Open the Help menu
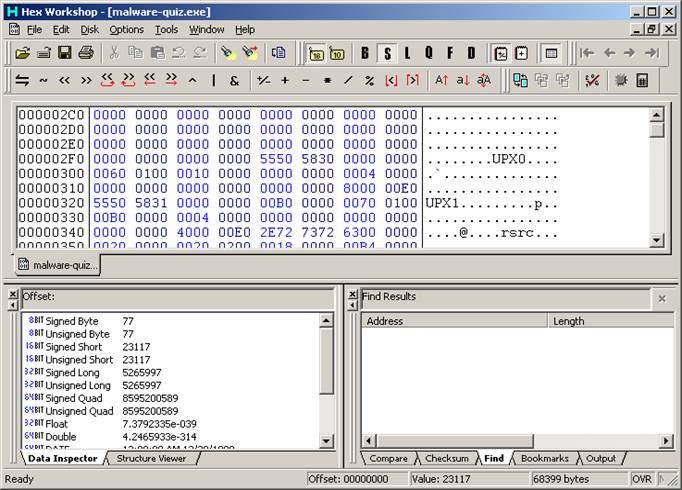 tap(245, 30)
